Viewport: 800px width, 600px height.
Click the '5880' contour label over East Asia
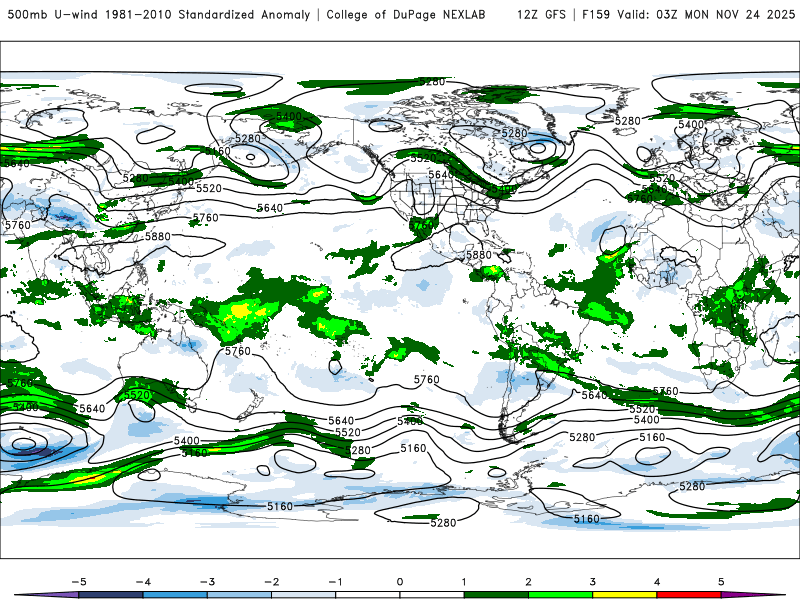pyautogui.click(x=158, y=236)
